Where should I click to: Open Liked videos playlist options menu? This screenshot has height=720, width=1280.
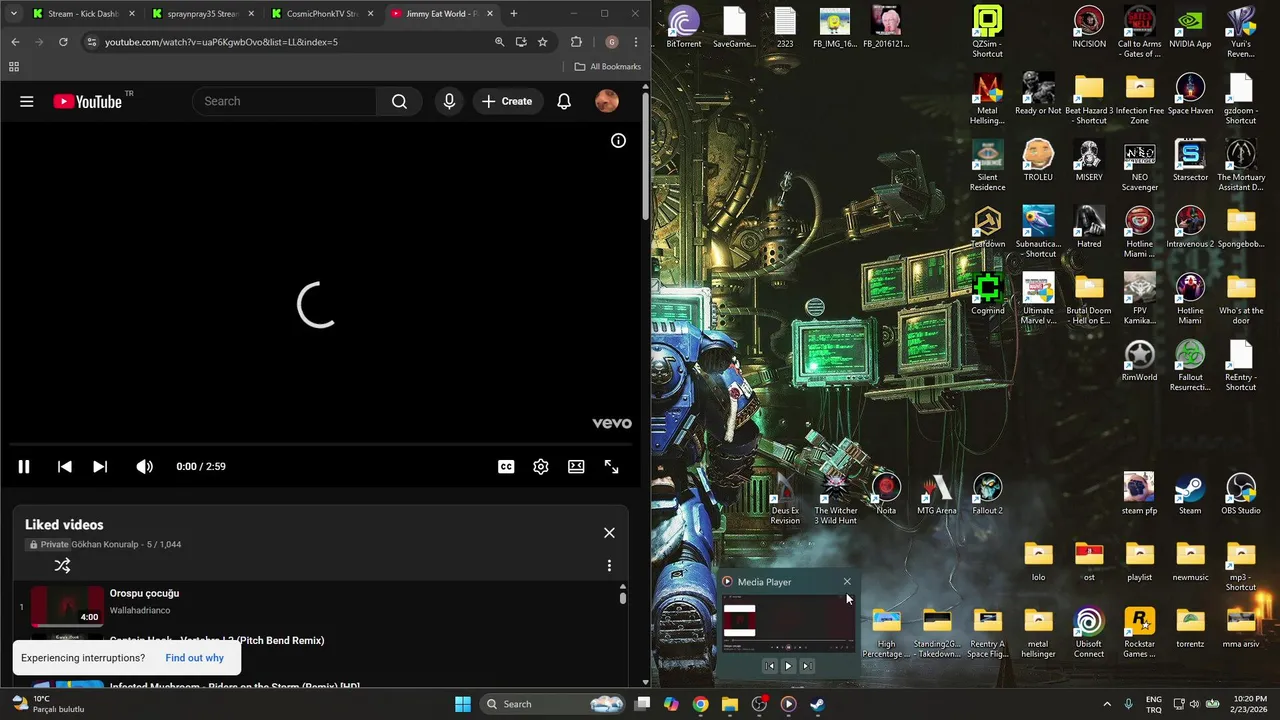coord(609,565)
